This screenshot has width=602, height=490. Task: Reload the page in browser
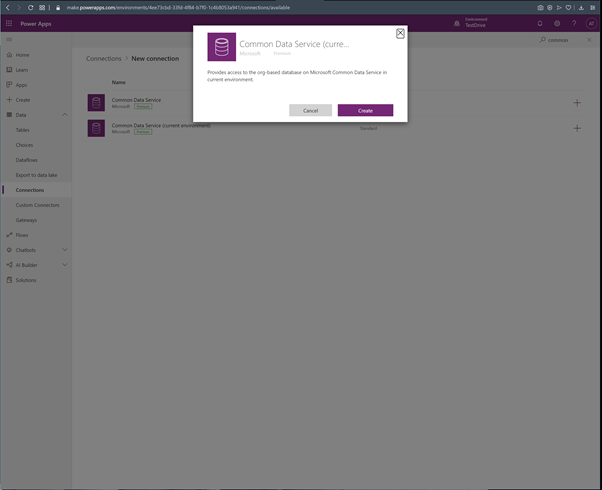(30, 7)
